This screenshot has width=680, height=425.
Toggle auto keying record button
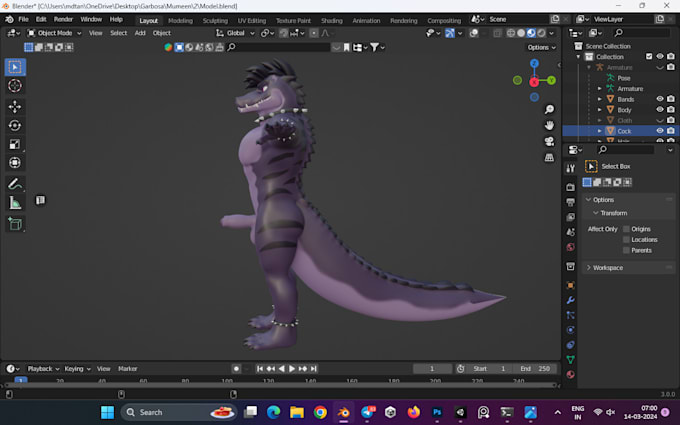tap(236, 369)
